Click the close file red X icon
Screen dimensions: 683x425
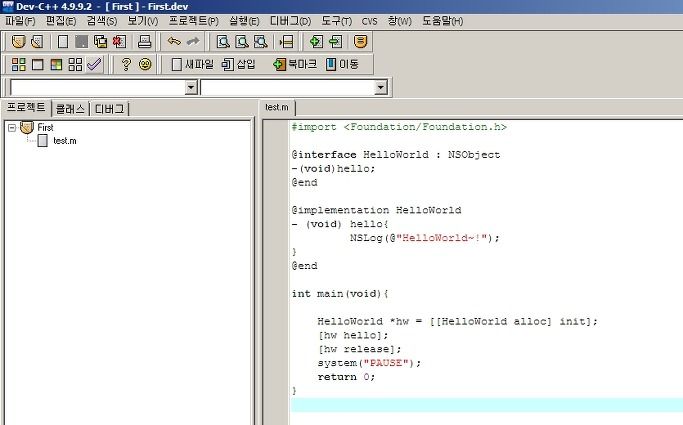tap(119, 41)
